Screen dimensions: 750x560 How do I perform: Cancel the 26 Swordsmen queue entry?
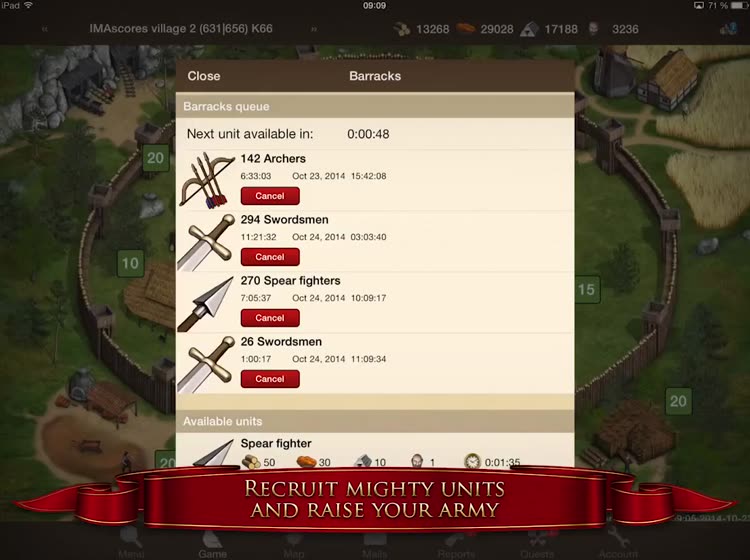pos(270,379)
